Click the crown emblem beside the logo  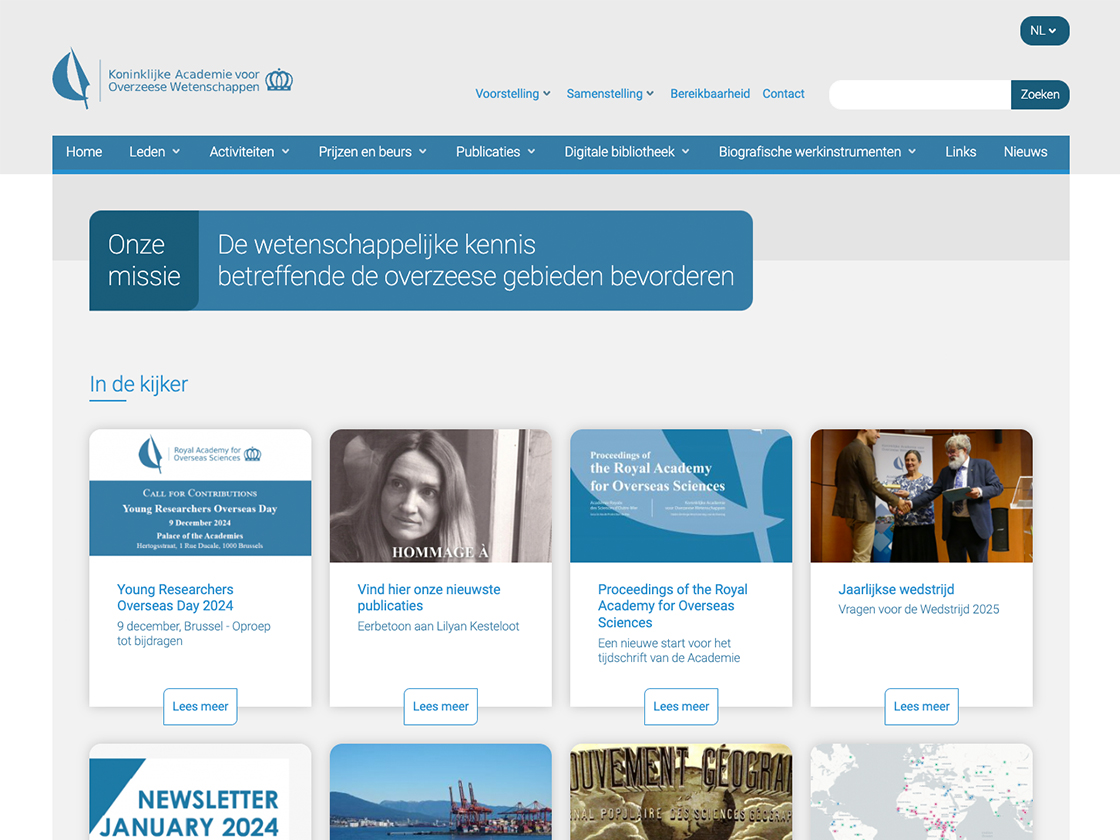(278, 77)
